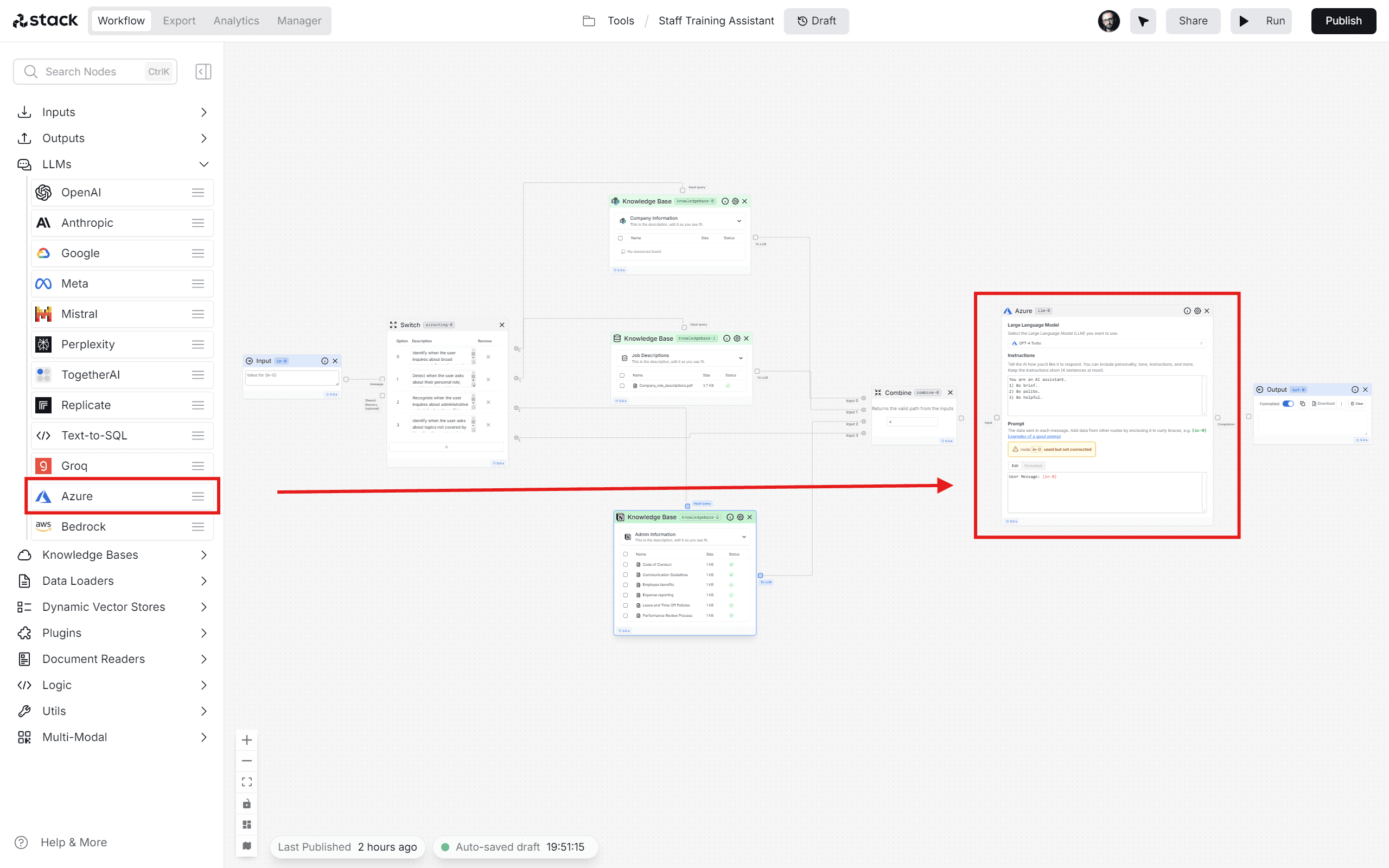This screenshot has height=868, width=1389.
Task: Select the Azure LLM node in sidebar
Action: coord(122,496)
